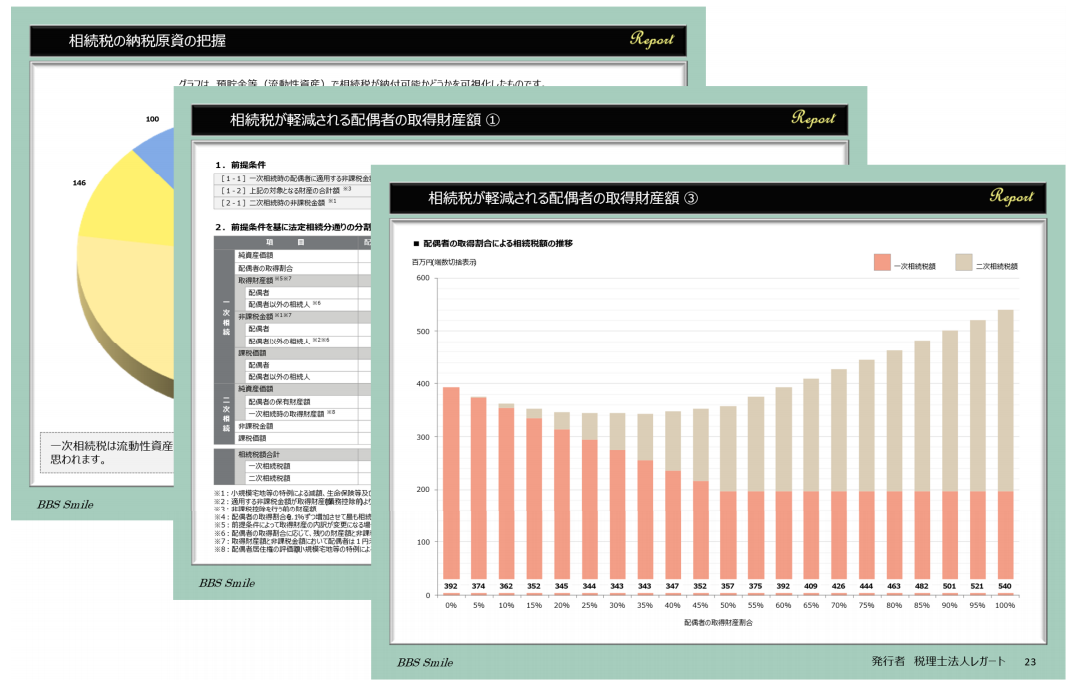The width and height of the screenshot is (1080, 690).
Task: Select the 一次相続税額 legend color box
Action: [x=881, y=263]
